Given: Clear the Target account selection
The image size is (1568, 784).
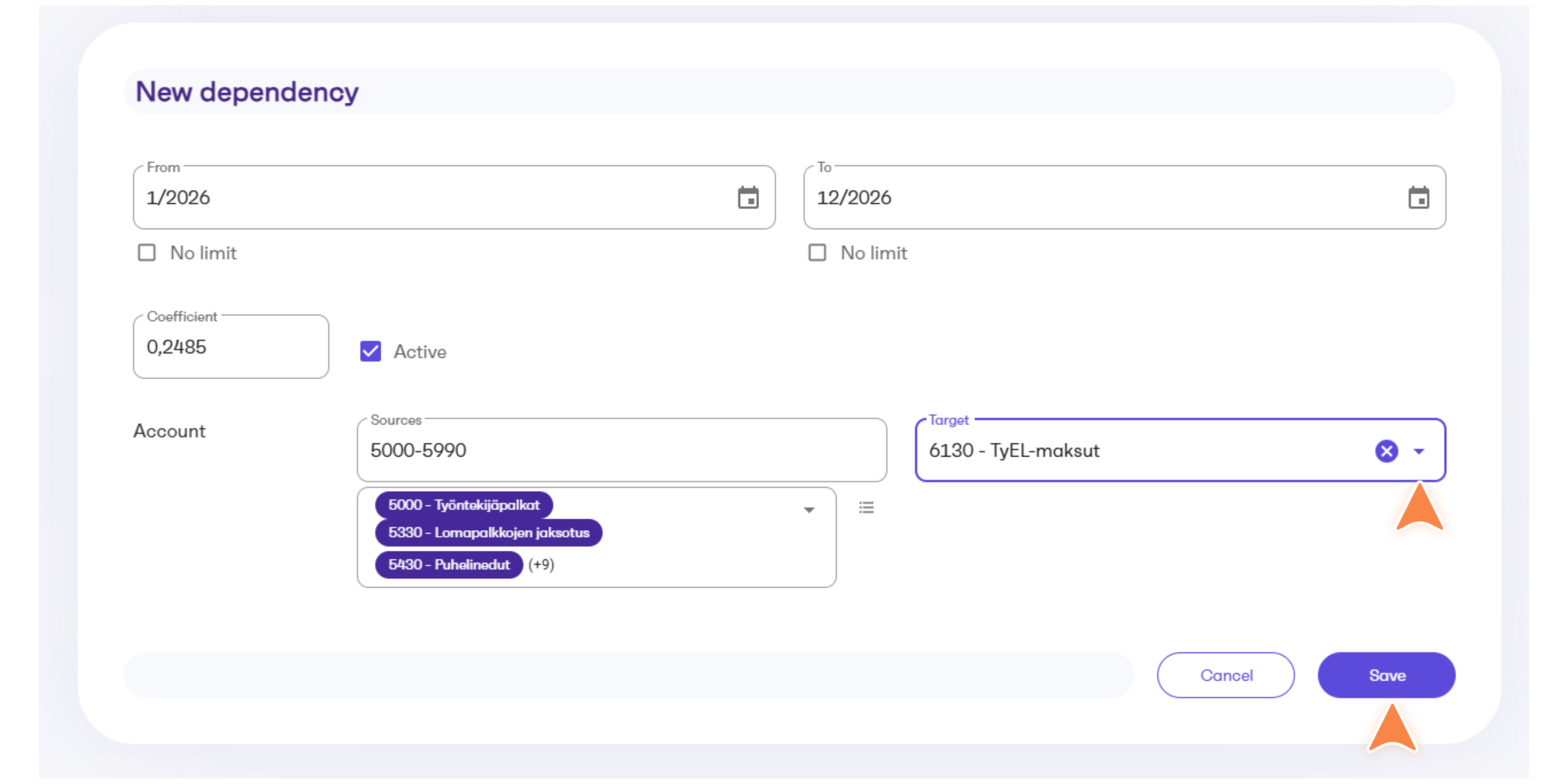Looking at the screenshot, I should 1386,451.
